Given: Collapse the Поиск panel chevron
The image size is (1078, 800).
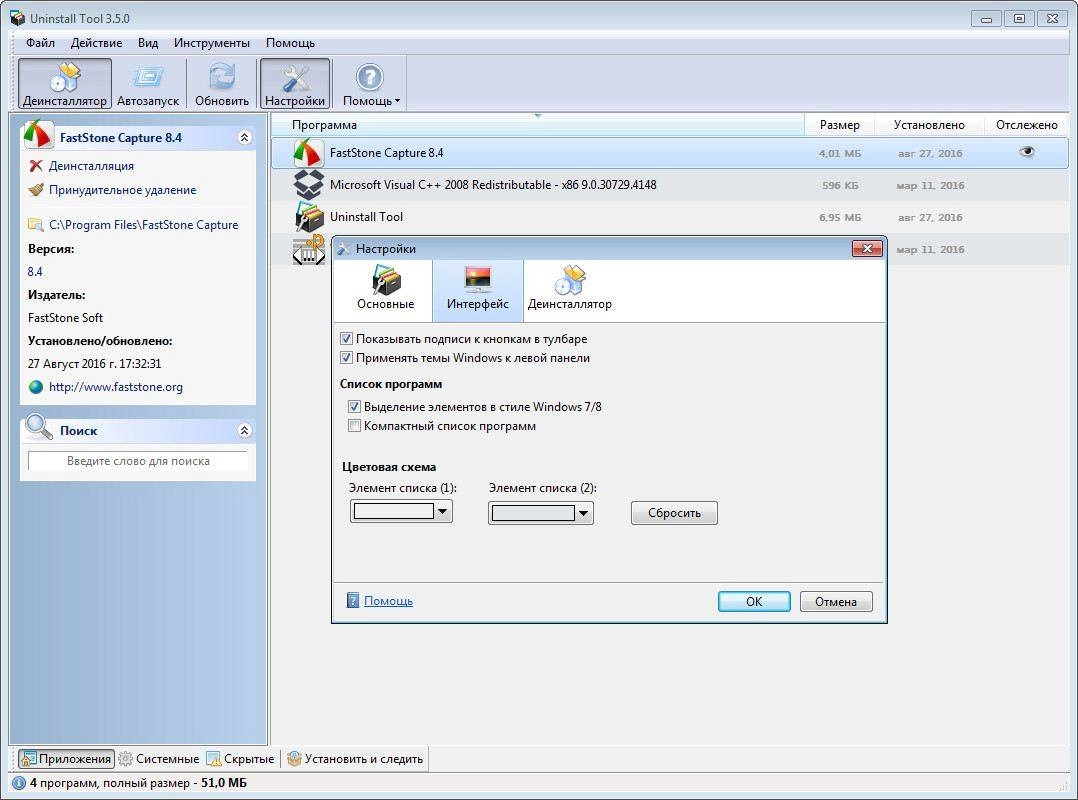Looking at the screenshot, I should 244,430.
